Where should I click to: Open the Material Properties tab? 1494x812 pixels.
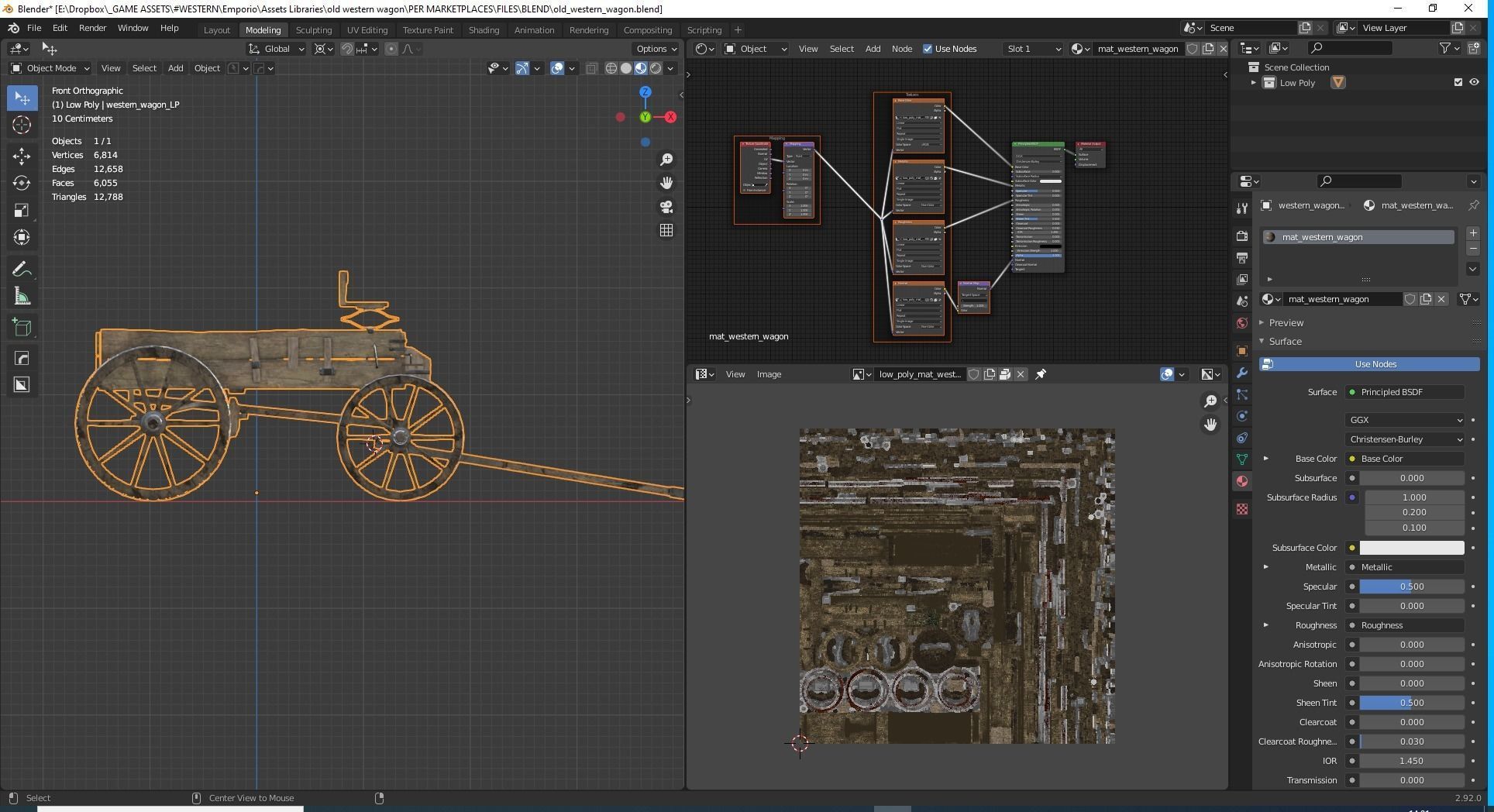point(1242,481)
